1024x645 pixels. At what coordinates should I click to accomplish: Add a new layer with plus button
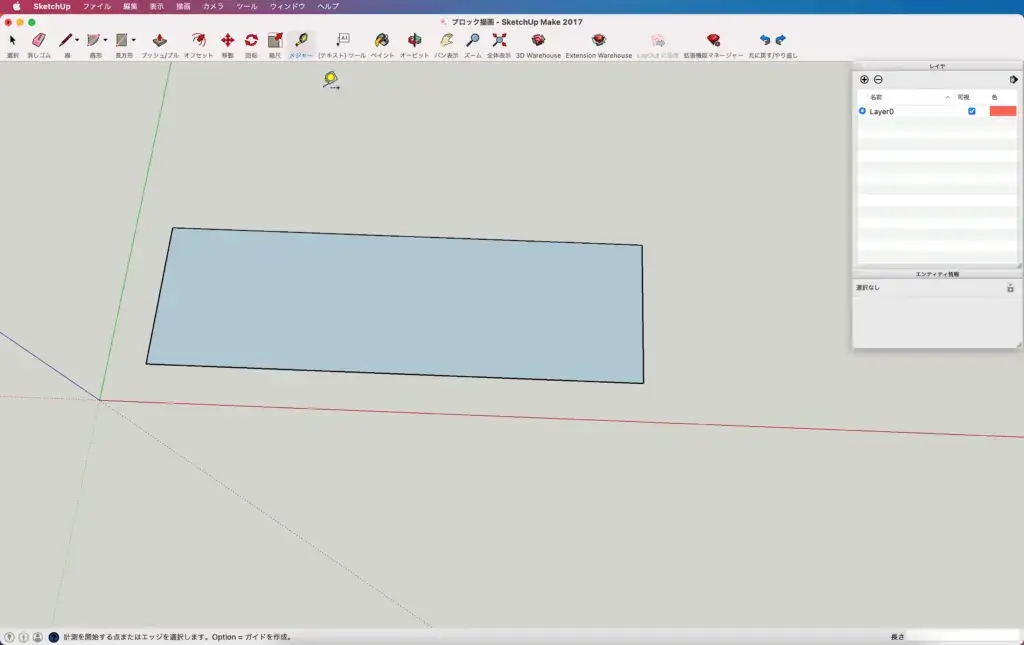(864, 79)
